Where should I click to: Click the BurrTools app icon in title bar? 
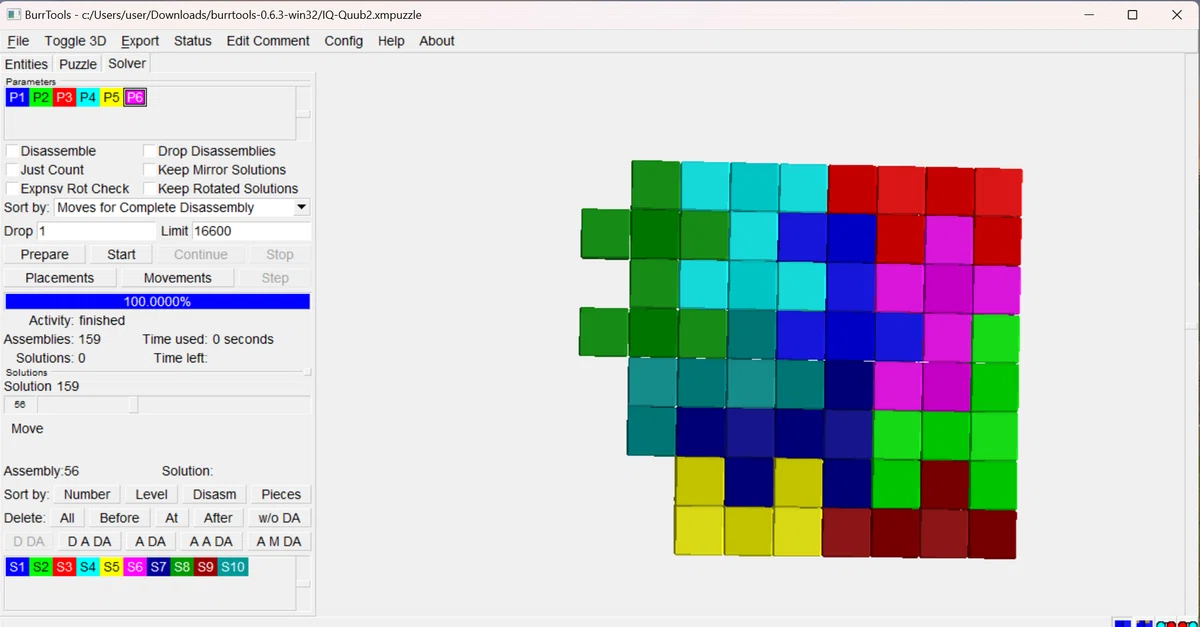[x=14, y=15]
